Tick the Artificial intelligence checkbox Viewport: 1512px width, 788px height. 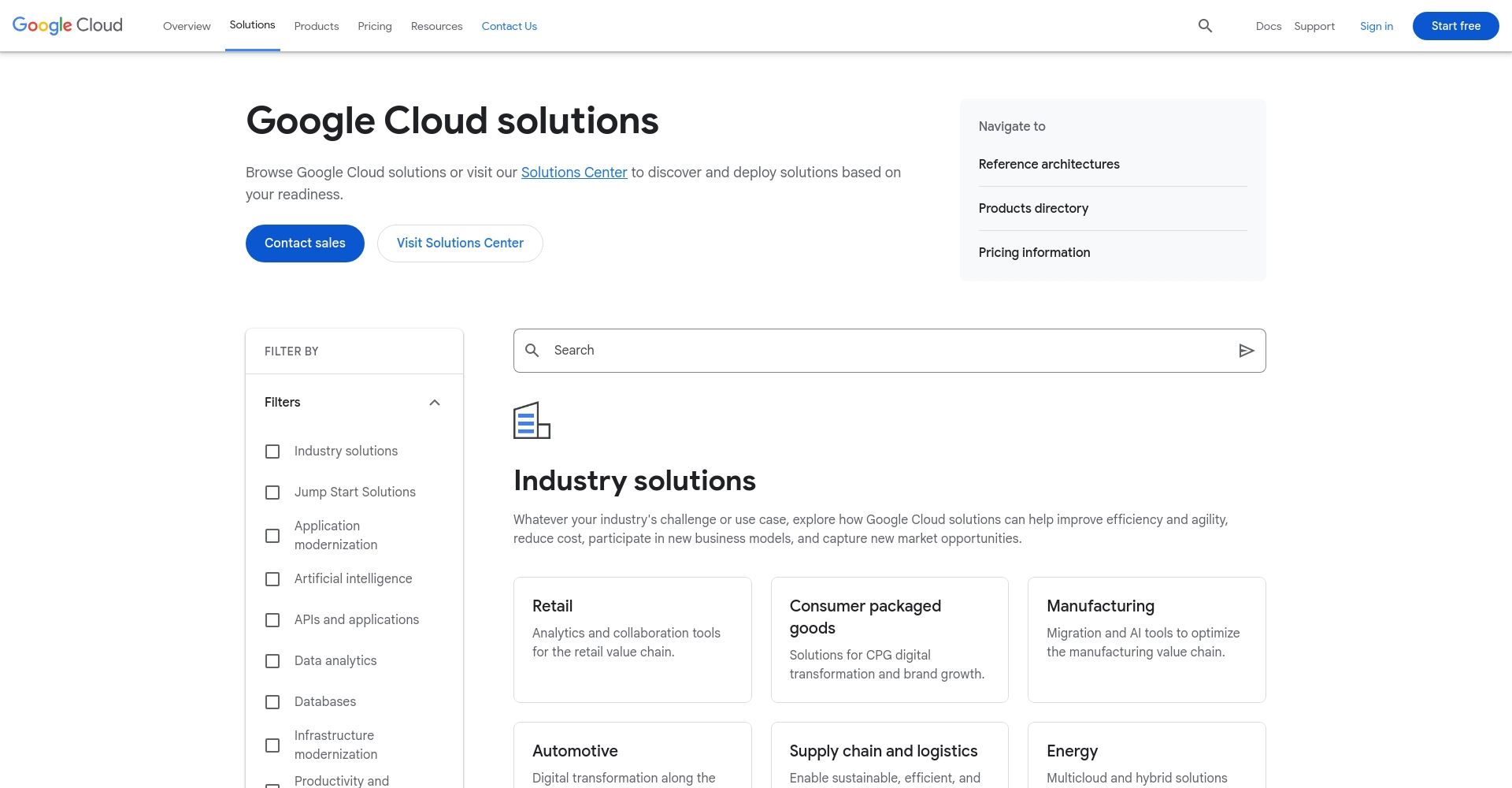coord(272,579)
